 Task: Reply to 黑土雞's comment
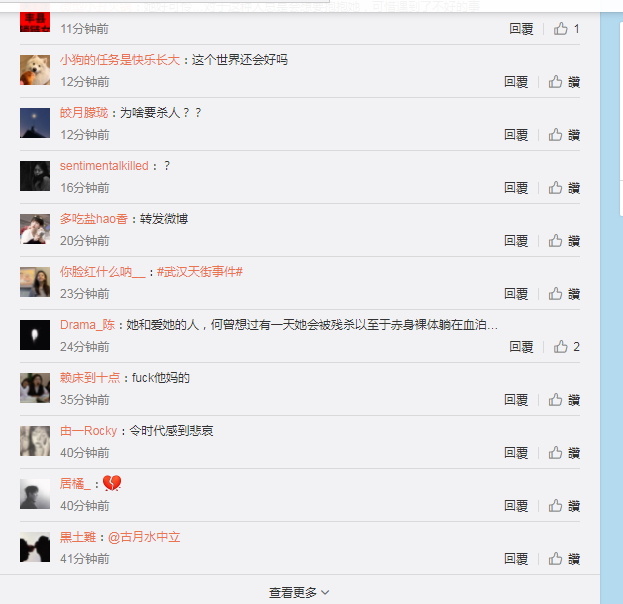tap(516, 559)
